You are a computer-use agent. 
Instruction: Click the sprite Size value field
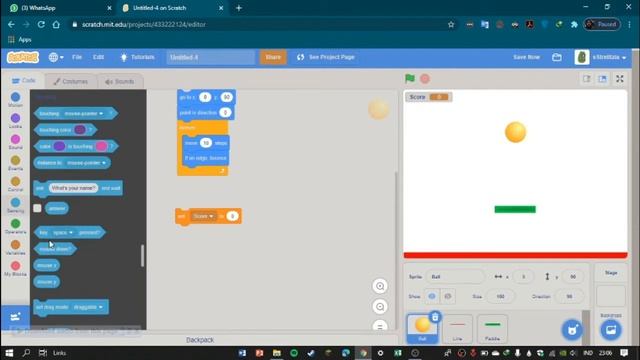click(x=500, y=296)
